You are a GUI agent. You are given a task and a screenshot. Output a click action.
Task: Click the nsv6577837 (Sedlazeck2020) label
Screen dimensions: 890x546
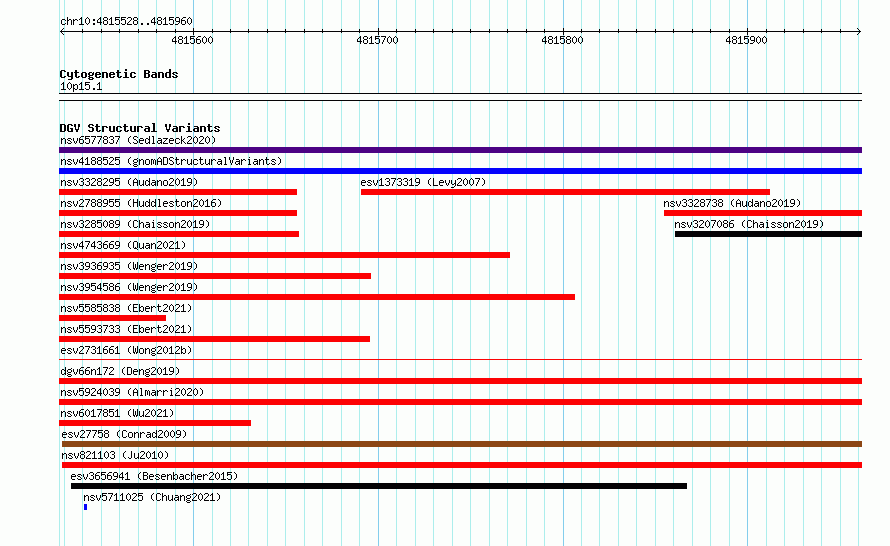[138, 140]
